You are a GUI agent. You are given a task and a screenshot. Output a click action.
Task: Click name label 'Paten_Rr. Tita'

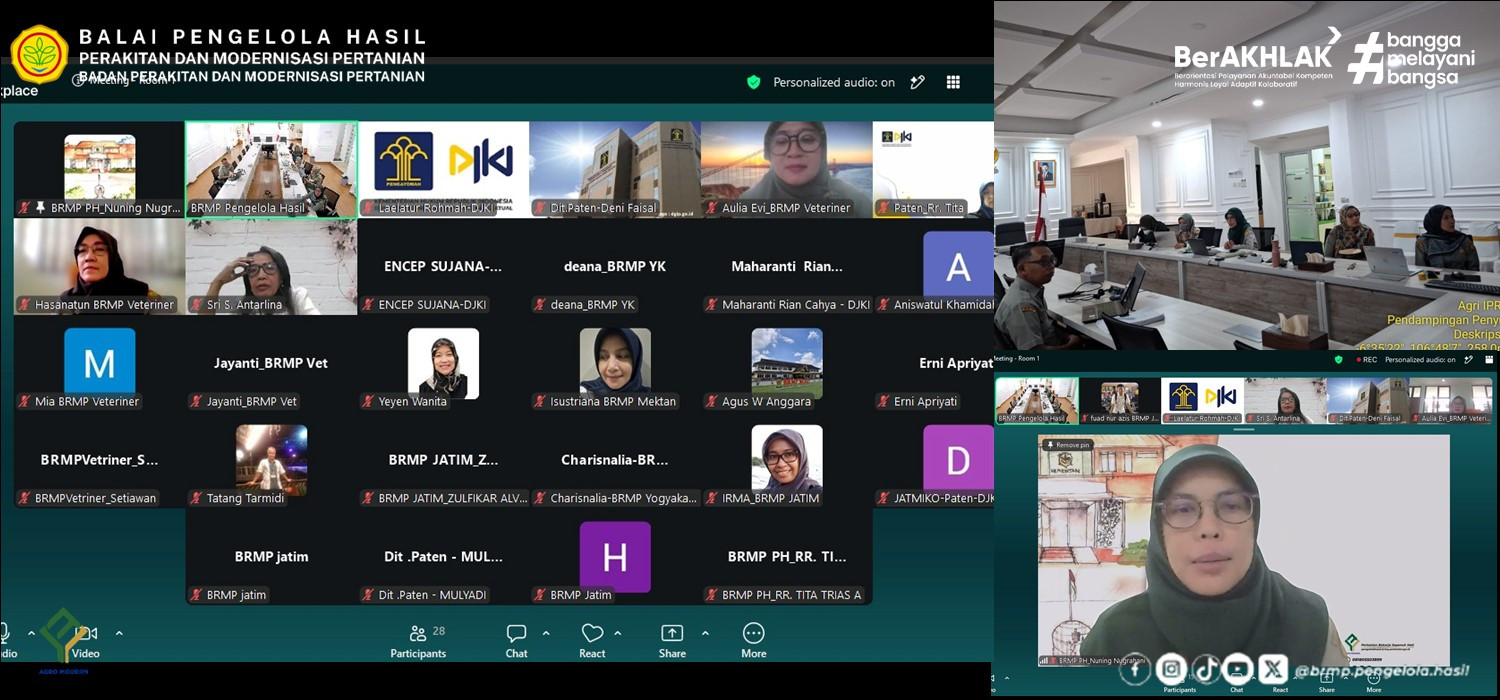pos(929,208)
